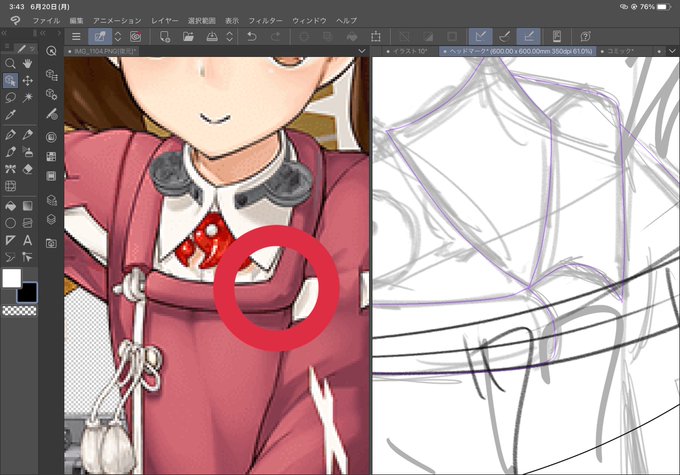
Task: Select the Move layer tool
Action: [x=27, y=81]
